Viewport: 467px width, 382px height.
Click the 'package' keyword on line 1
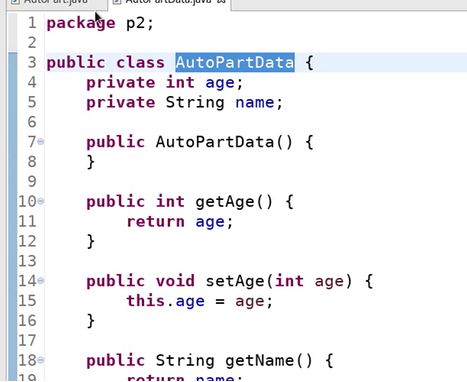[x=81, y=23]
